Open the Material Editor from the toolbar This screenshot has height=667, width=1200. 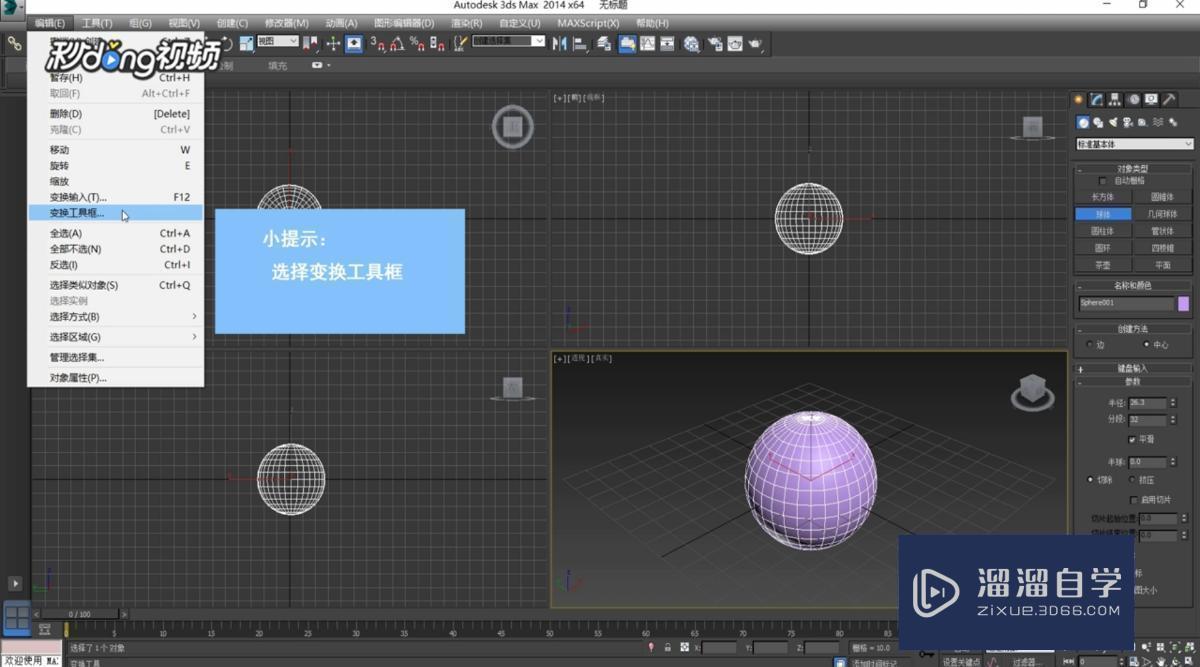[692, 42]
